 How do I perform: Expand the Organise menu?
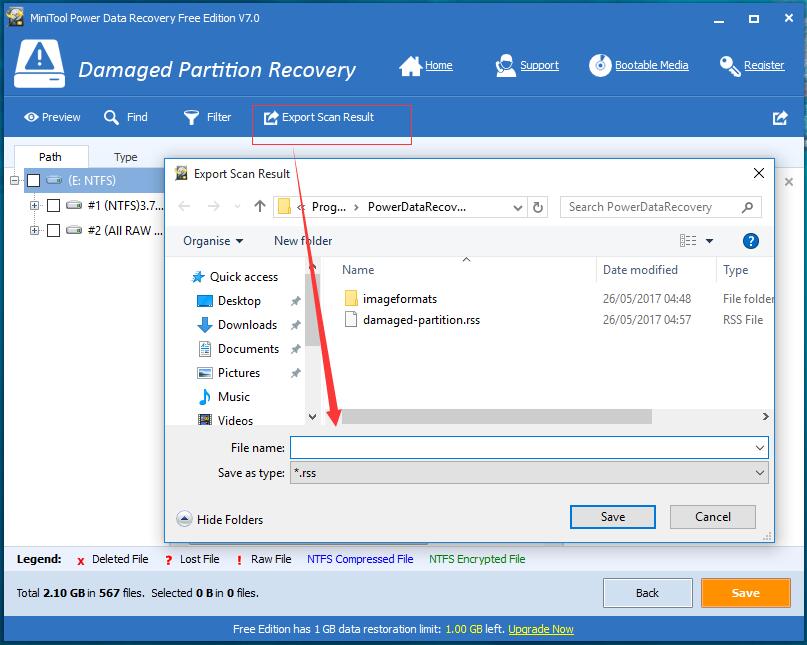click(212, 241)
